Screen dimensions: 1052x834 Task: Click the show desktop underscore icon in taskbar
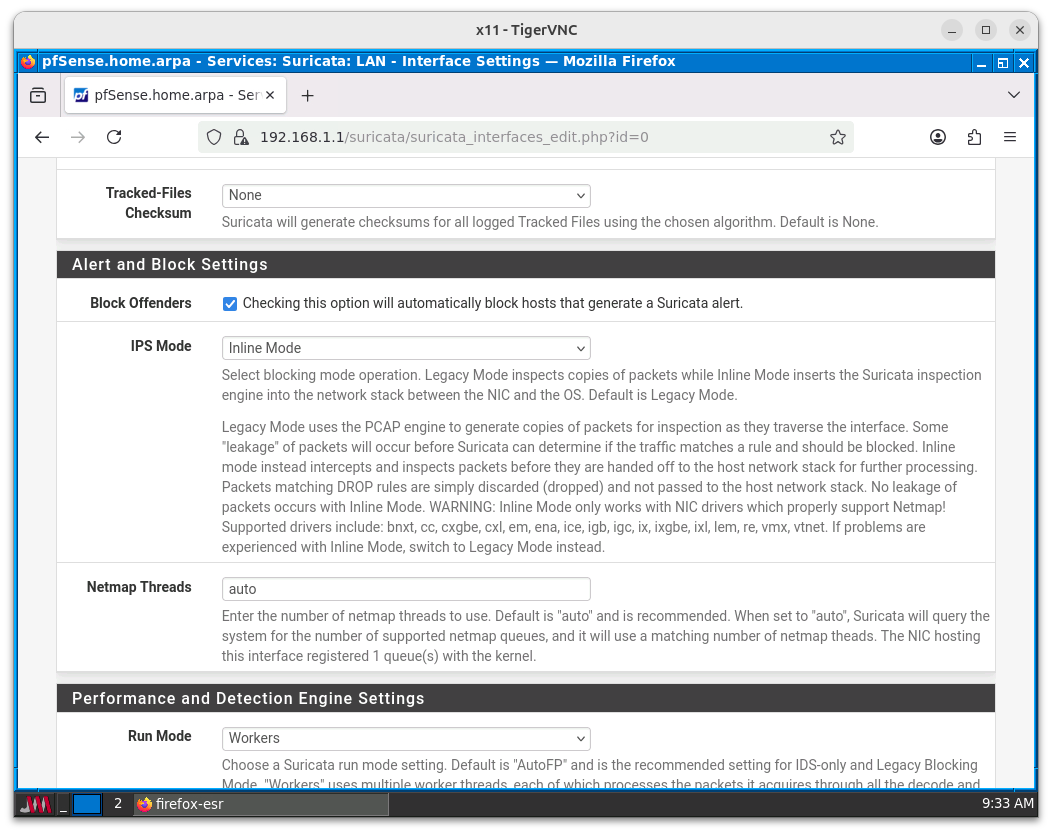point(63,804)
